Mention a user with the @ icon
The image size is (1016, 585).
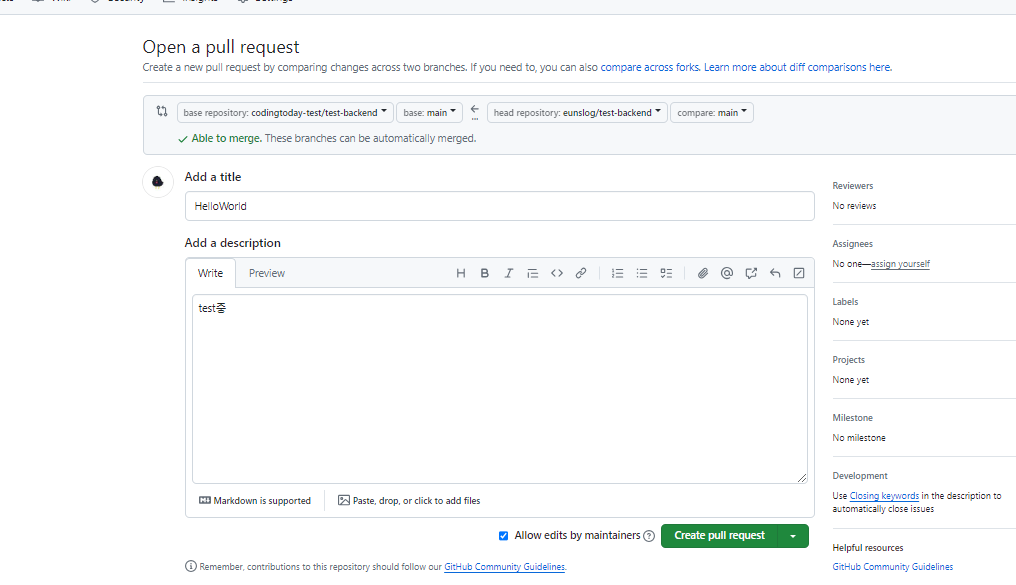(726, 273)
